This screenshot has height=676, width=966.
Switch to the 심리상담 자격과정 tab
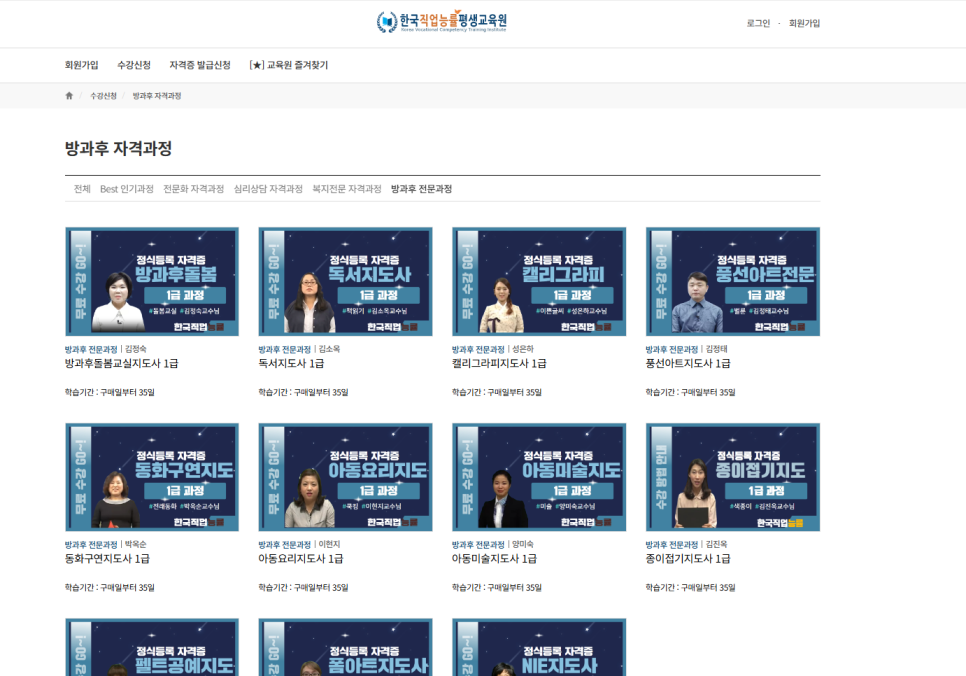coord(268,189)
